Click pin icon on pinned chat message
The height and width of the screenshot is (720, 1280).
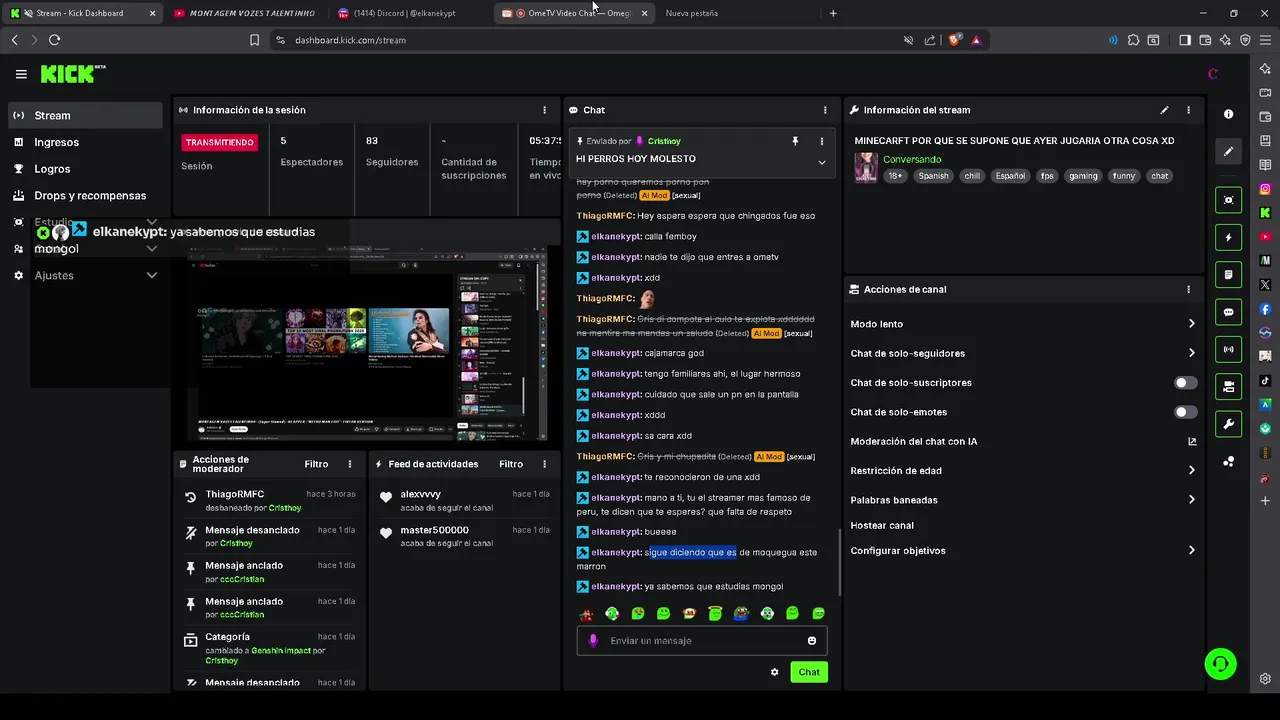(796, 141)
